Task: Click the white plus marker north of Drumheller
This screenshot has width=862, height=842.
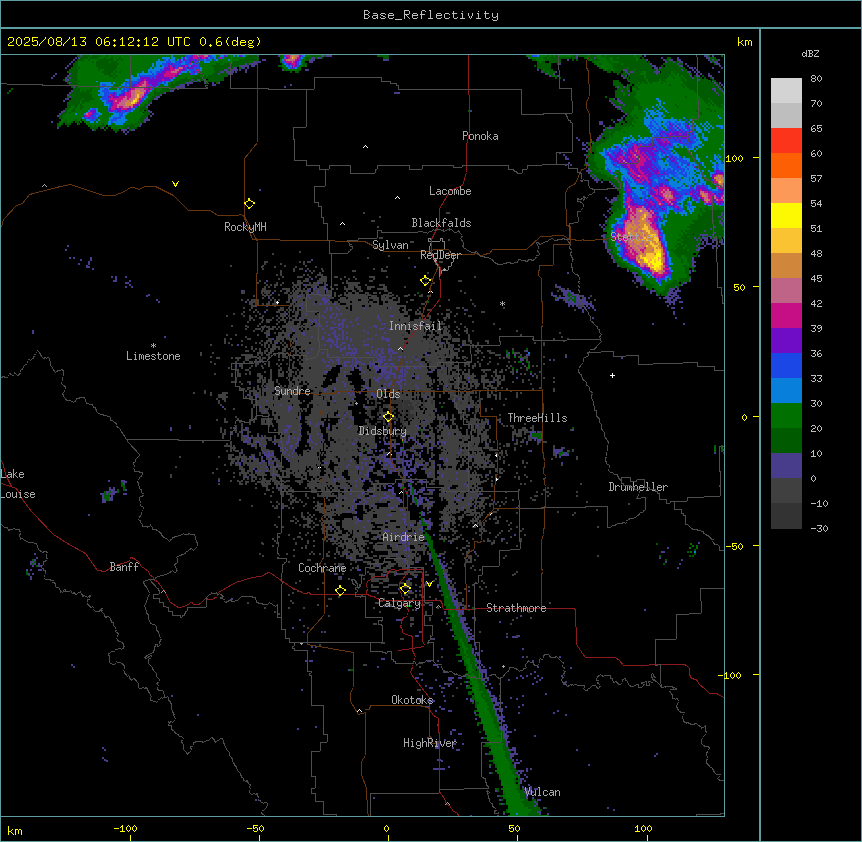Action: [x=612, y=375]
